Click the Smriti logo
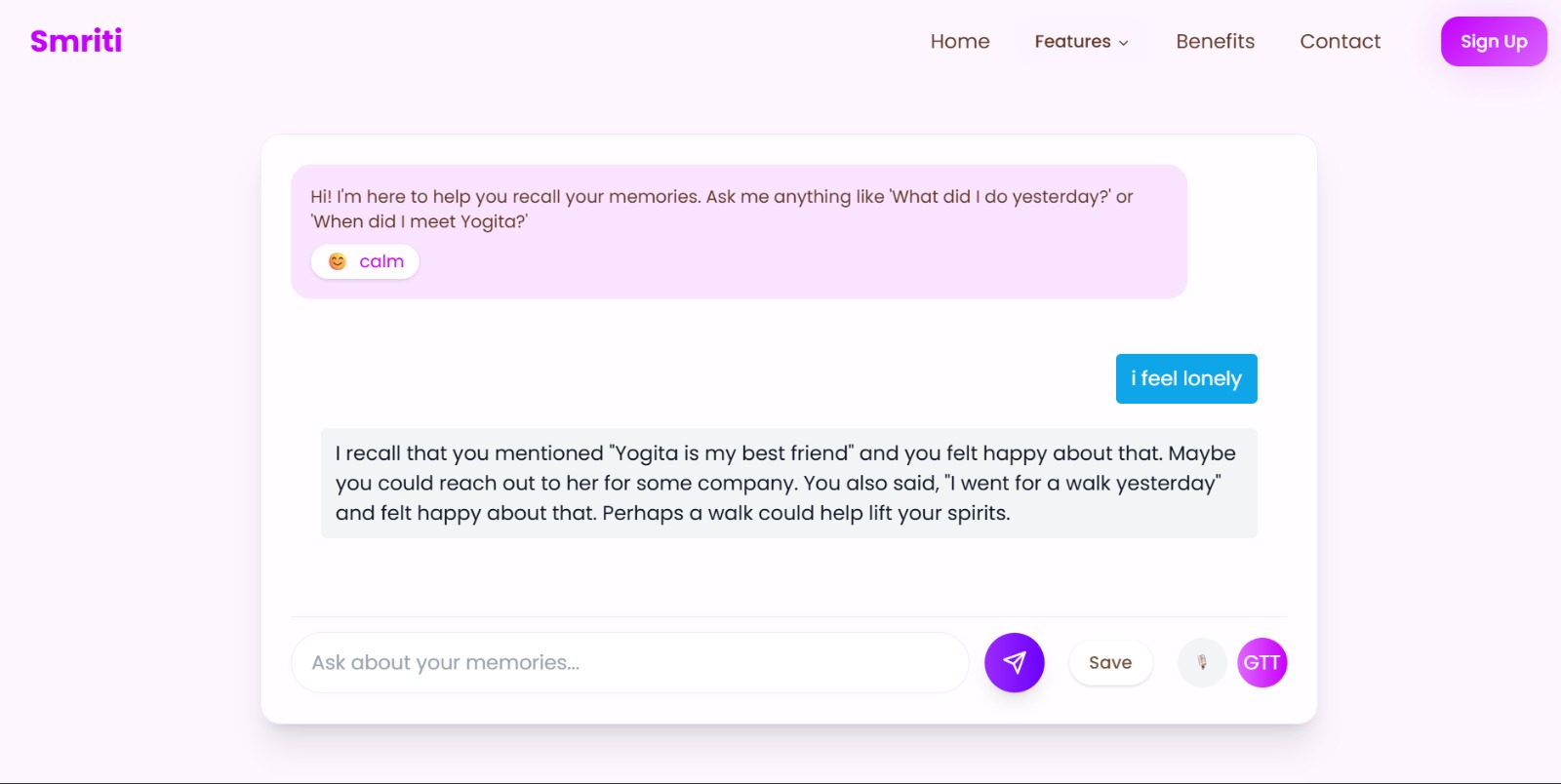 click(x=76, y=41)
